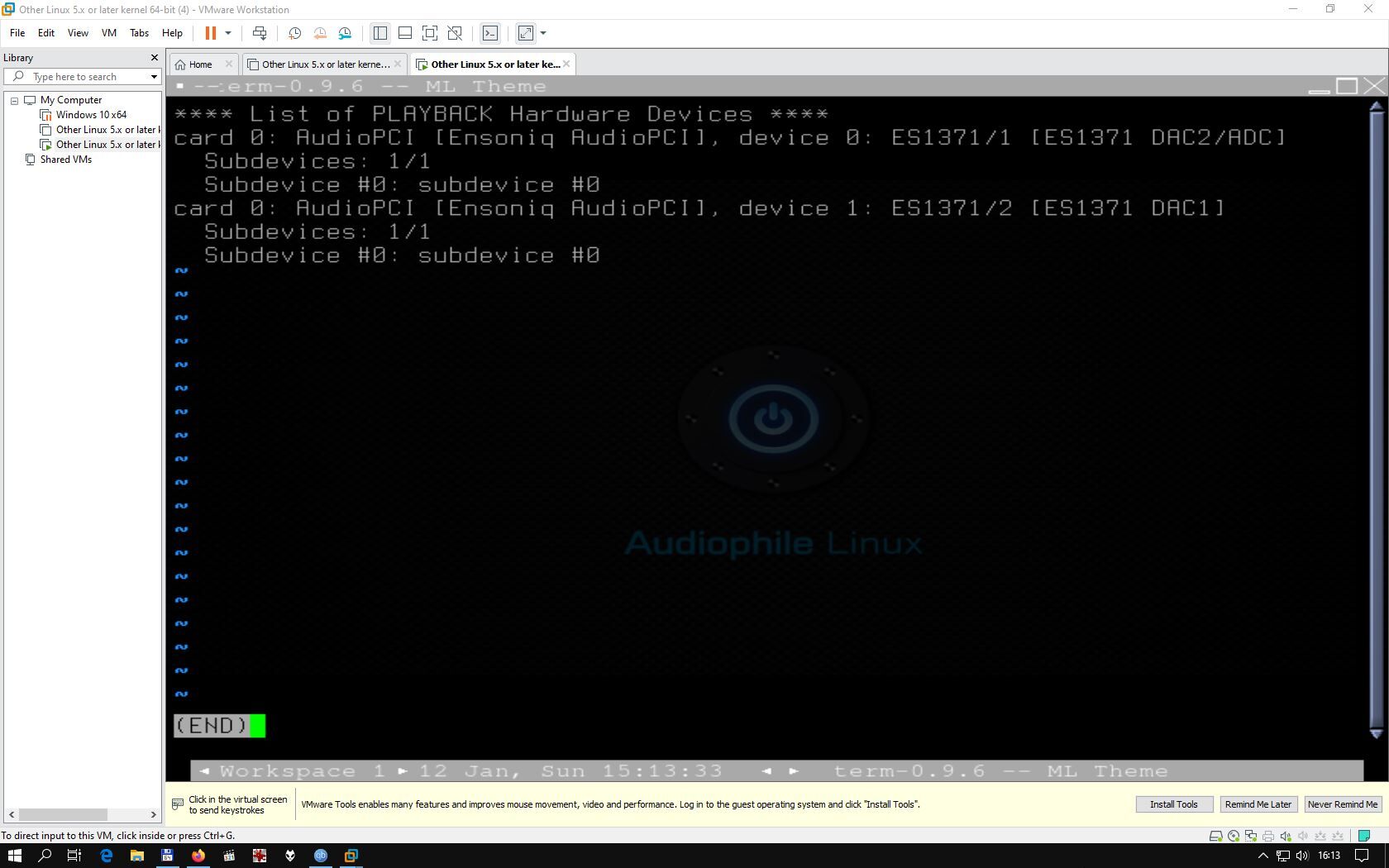Revert the VM to its previous snapshot
Screen dimensions: 1389x868
(x=320, y=33)
